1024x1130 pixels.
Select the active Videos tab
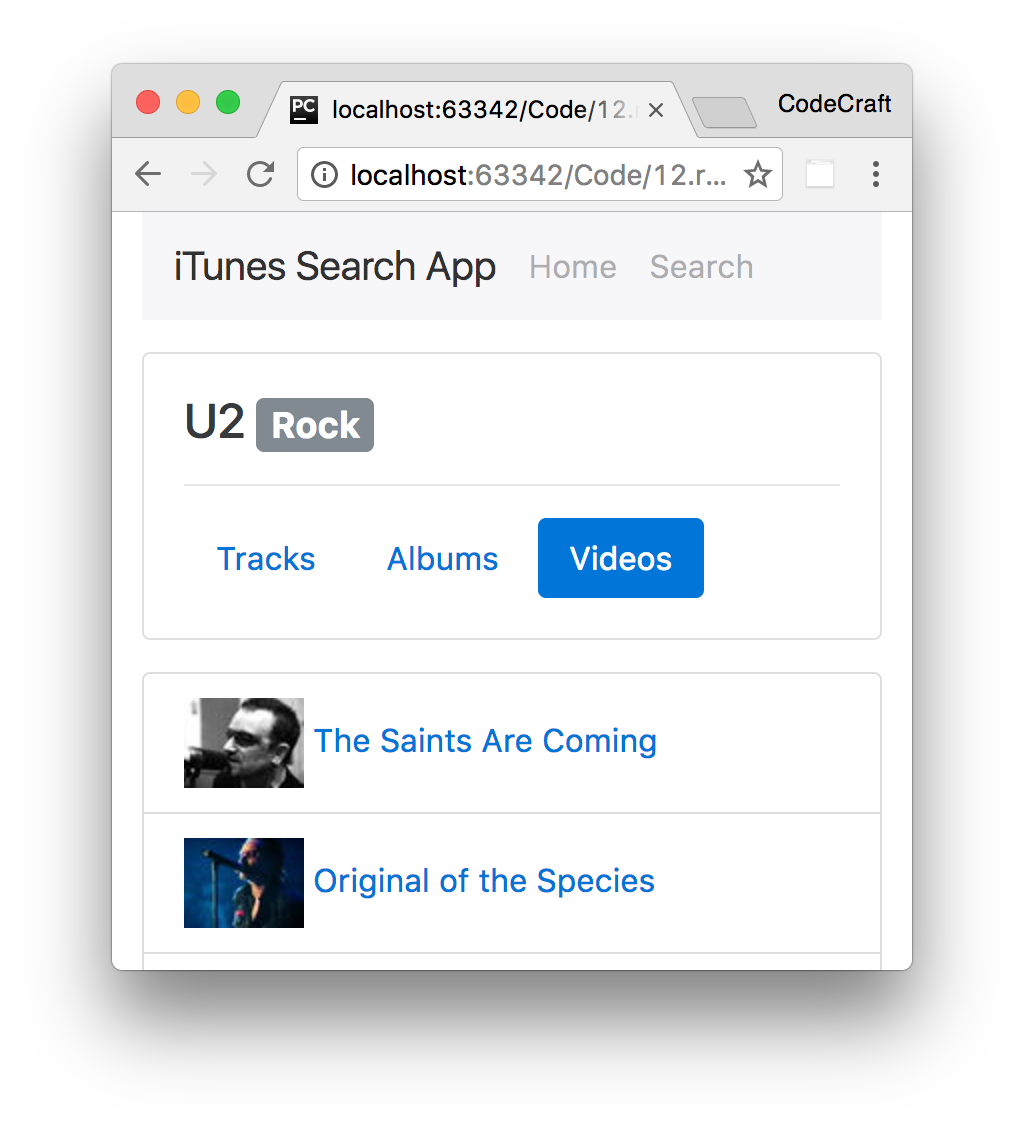point(620,559)
